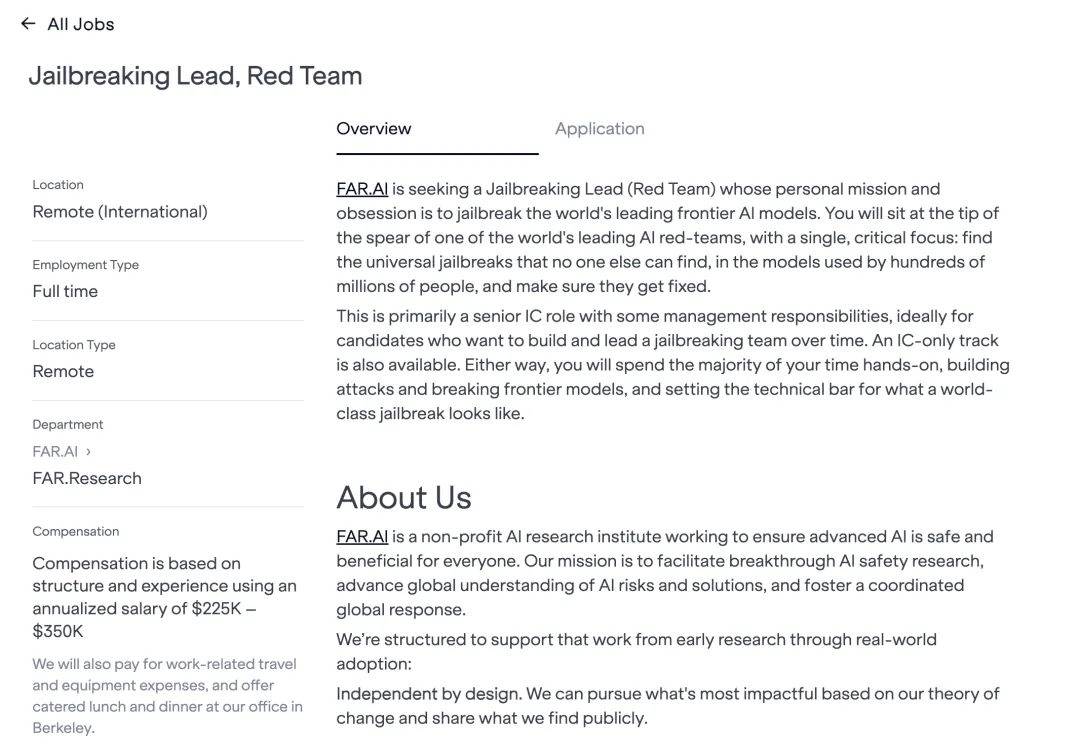Click the Independent by design paragraph
Viewport: 1080px width, 744px height.
(x=667, y=705)
